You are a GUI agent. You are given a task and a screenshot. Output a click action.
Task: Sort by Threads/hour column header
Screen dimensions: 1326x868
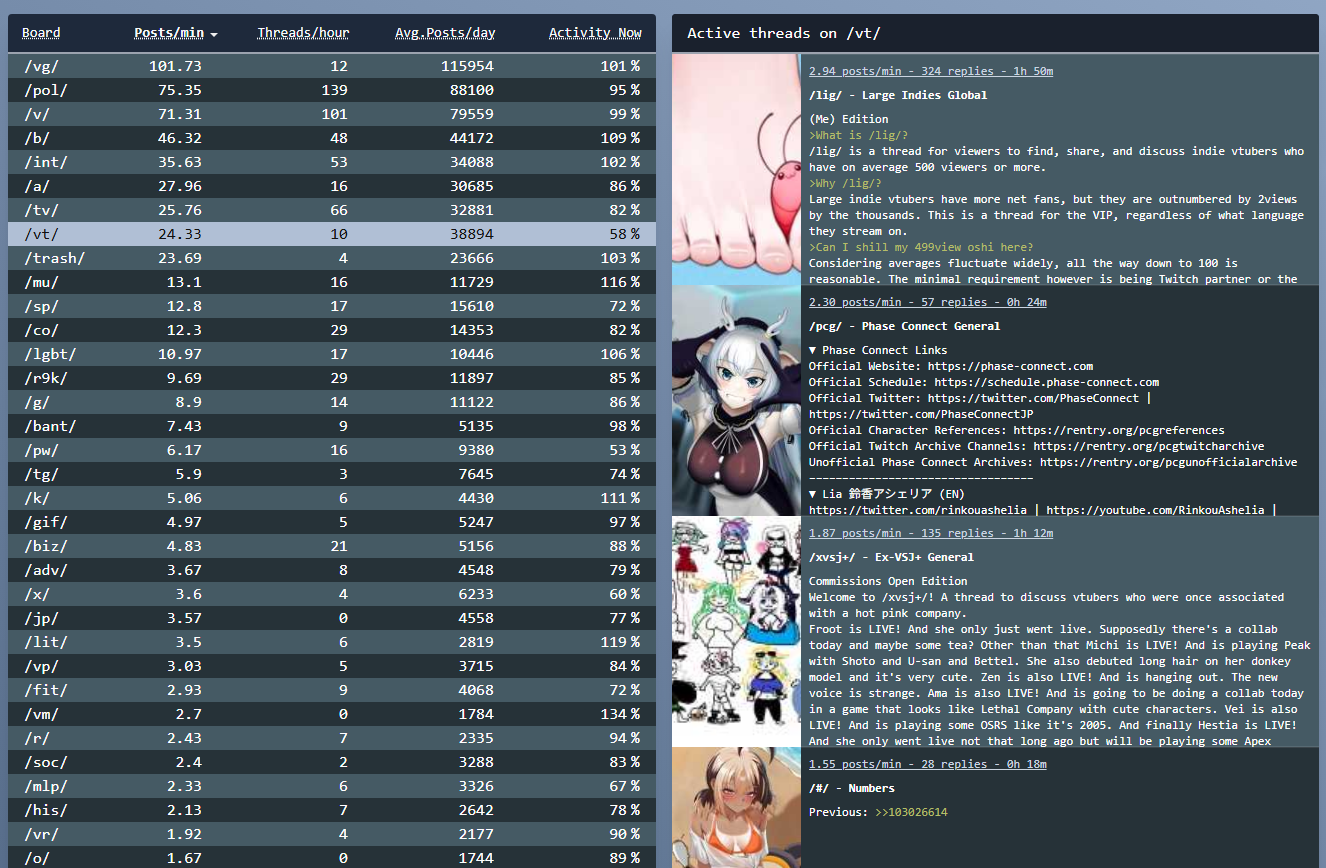(303, 33)
